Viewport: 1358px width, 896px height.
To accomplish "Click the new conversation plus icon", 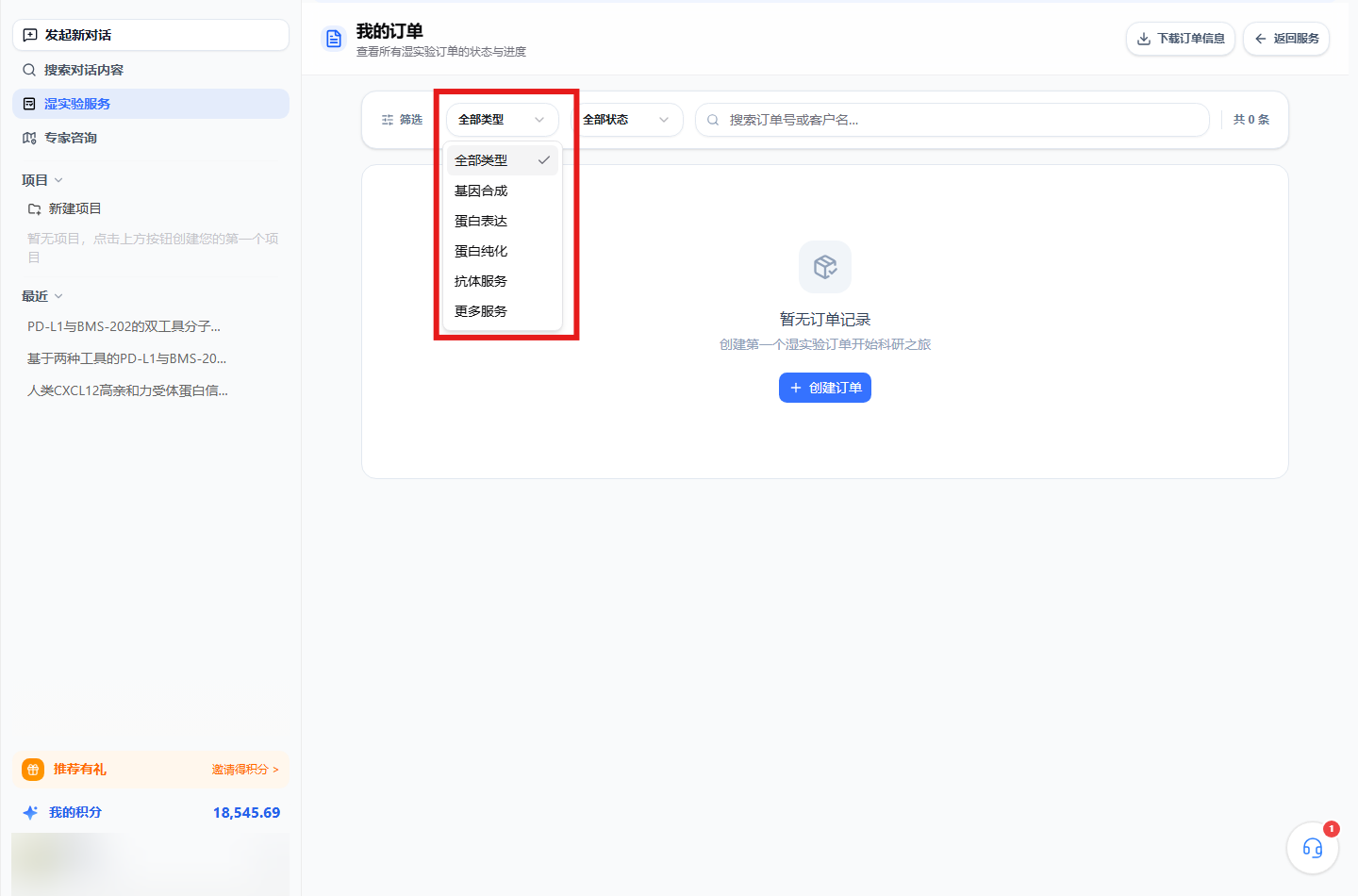I will coord(30,35).
